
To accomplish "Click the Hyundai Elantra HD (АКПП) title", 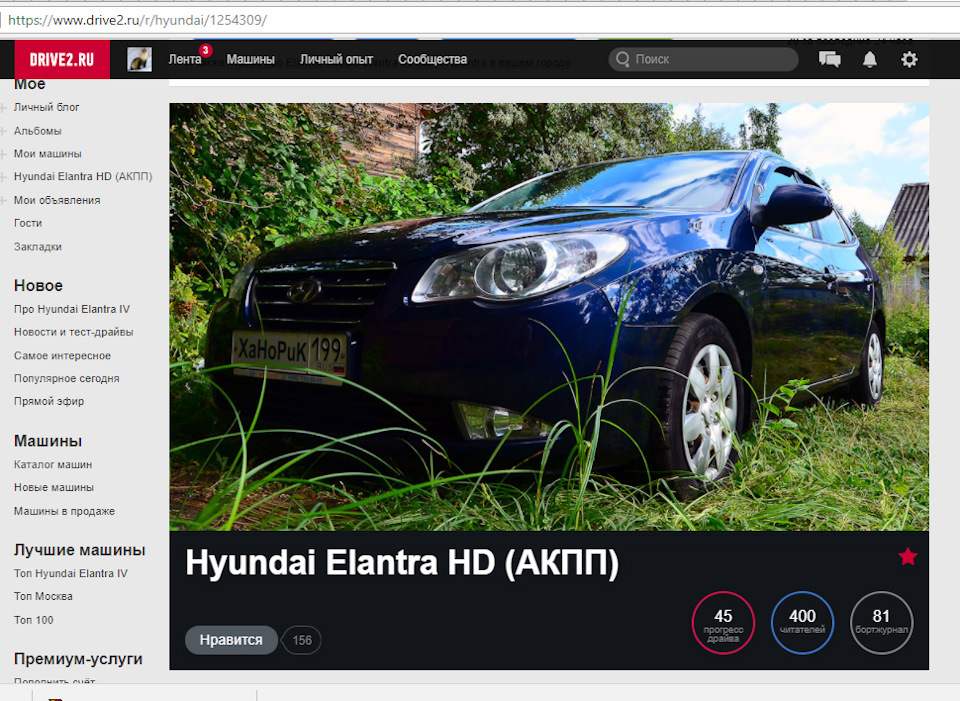I will point(402,562).
